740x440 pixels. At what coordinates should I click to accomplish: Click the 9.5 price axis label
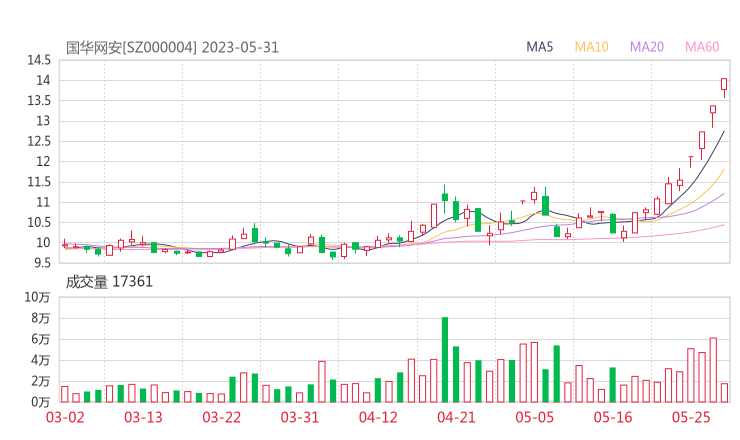click(x=42, y=262)
